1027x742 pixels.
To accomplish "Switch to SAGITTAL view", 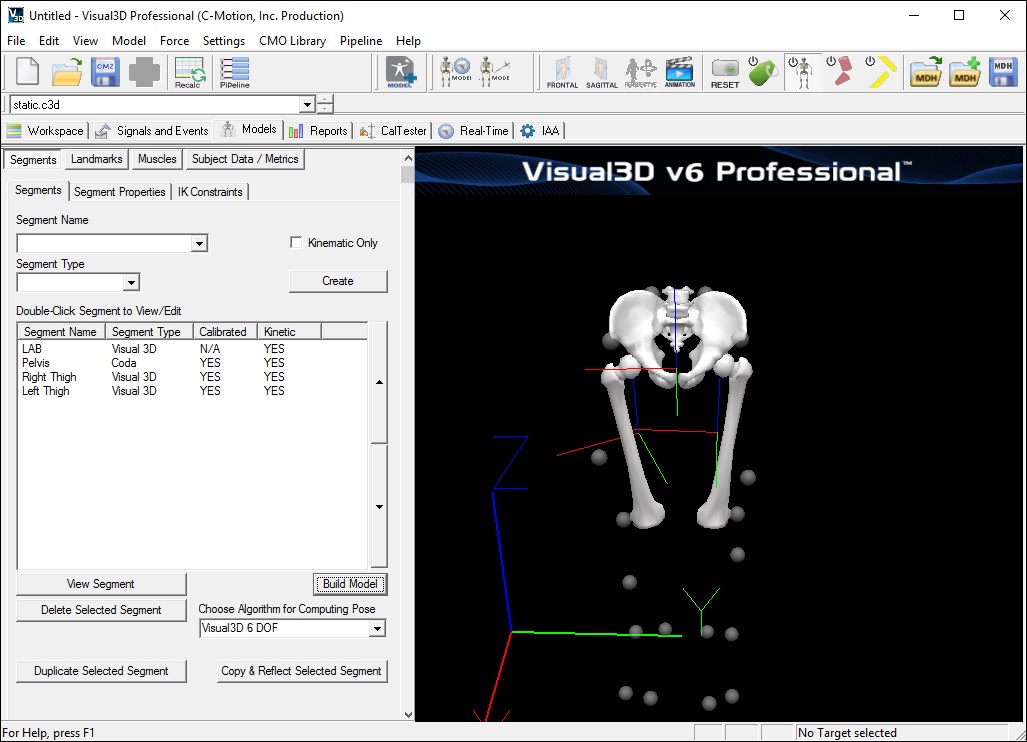I will (601, 72).
